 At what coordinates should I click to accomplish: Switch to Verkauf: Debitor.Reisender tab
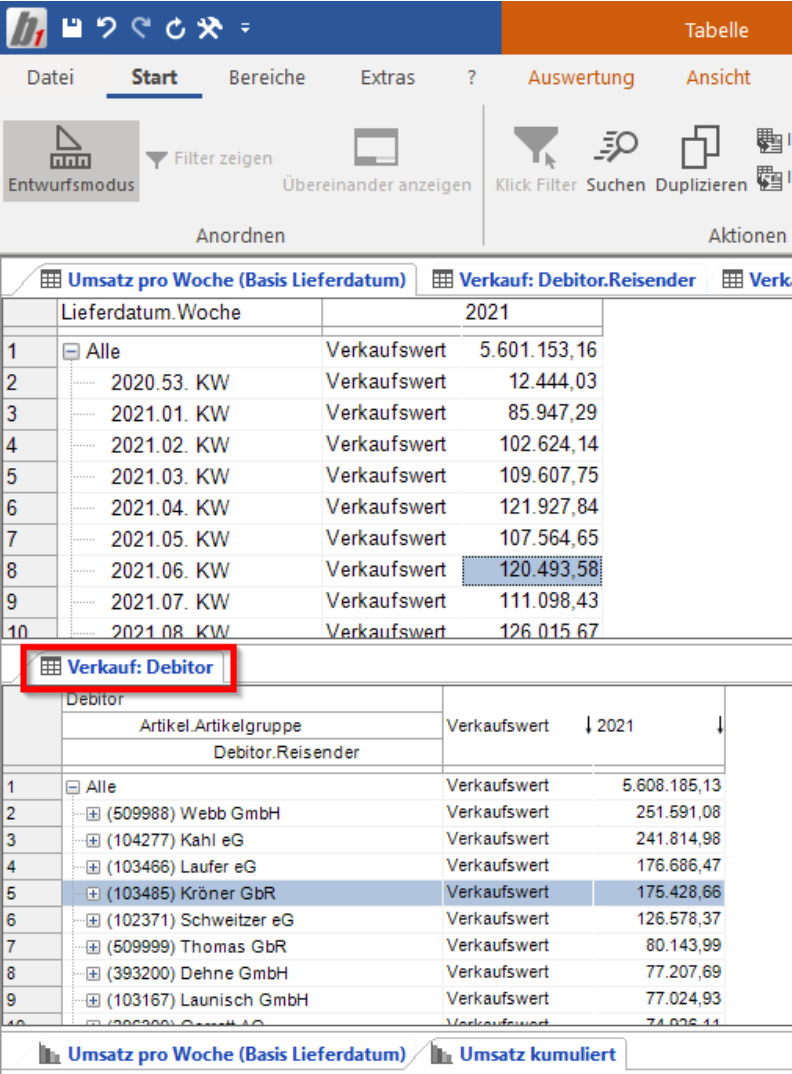point(565,280)
